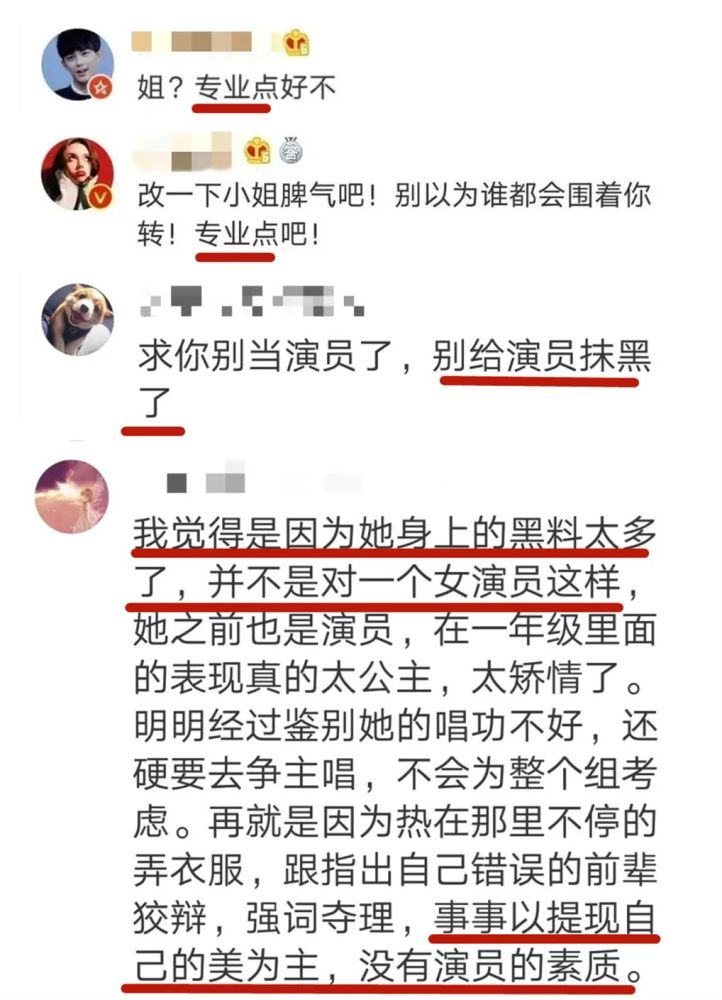Open the pink anime avatar profile
This screenshot has height=1000, width=722.
(x=71, y=496)
